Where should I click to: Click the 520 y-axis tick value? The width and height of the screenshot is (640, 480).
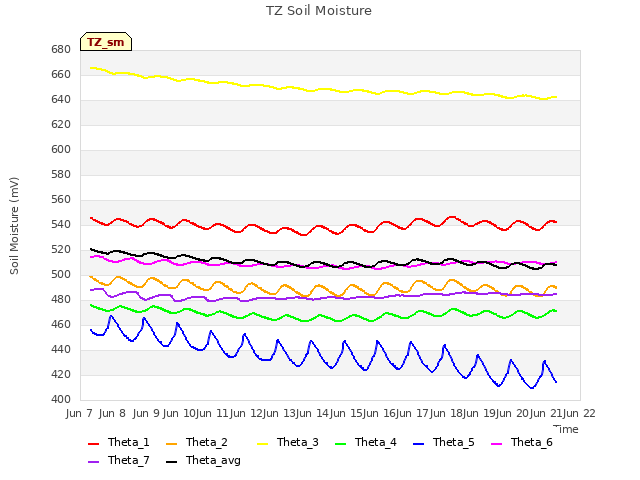(x=61, y=250)
